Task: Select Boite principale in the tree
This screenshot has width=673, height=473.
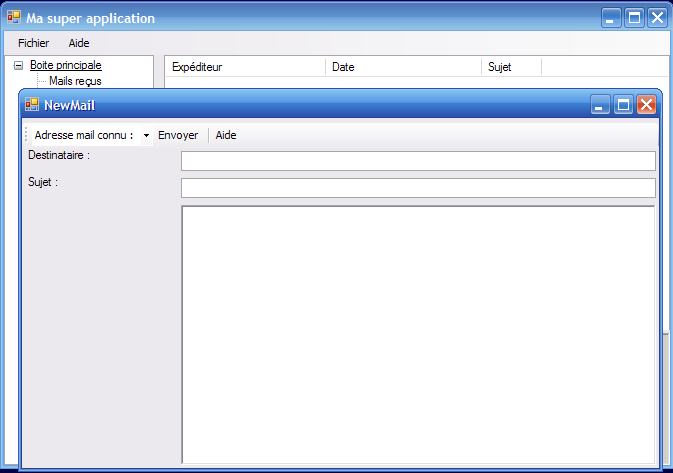Action: tap(65, 65)
